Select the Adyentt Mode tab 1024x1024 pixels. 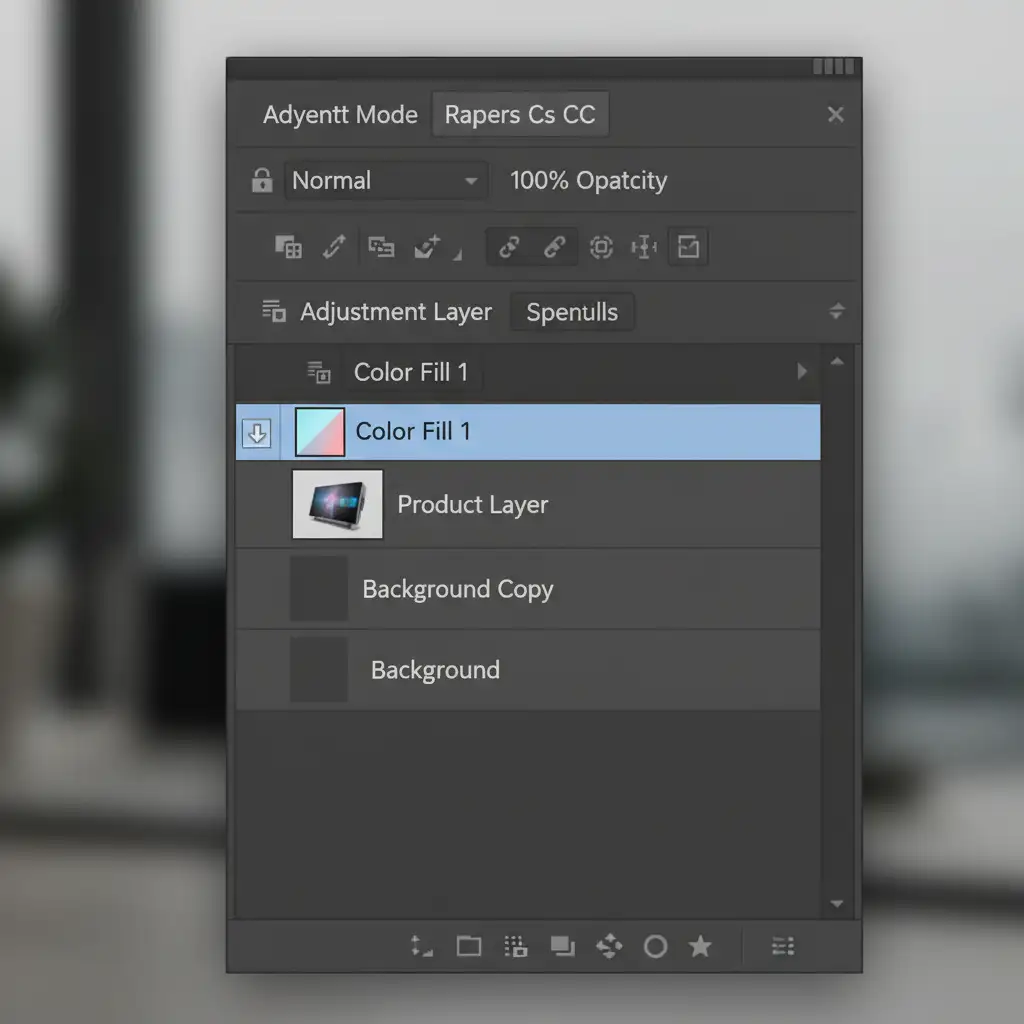point(340,115)
